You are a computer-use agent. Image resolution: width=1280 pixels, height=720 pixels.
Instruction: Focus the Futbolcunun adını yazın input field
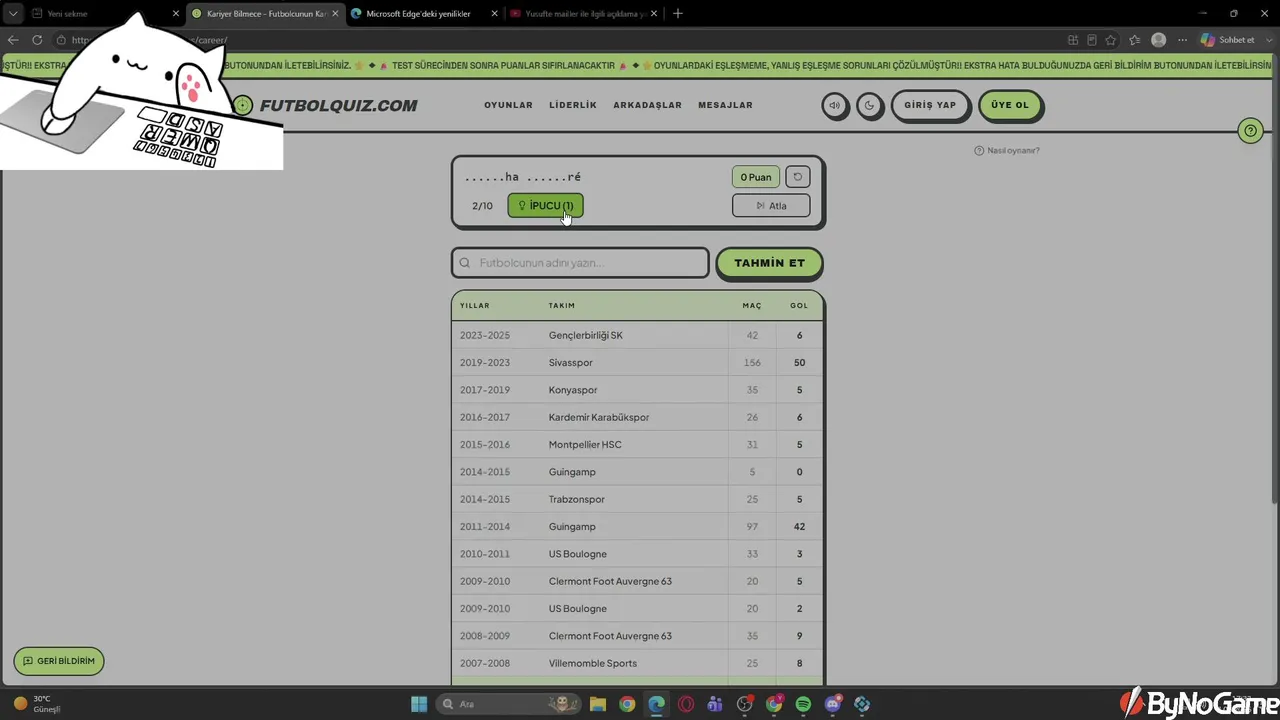pos(580,263)
